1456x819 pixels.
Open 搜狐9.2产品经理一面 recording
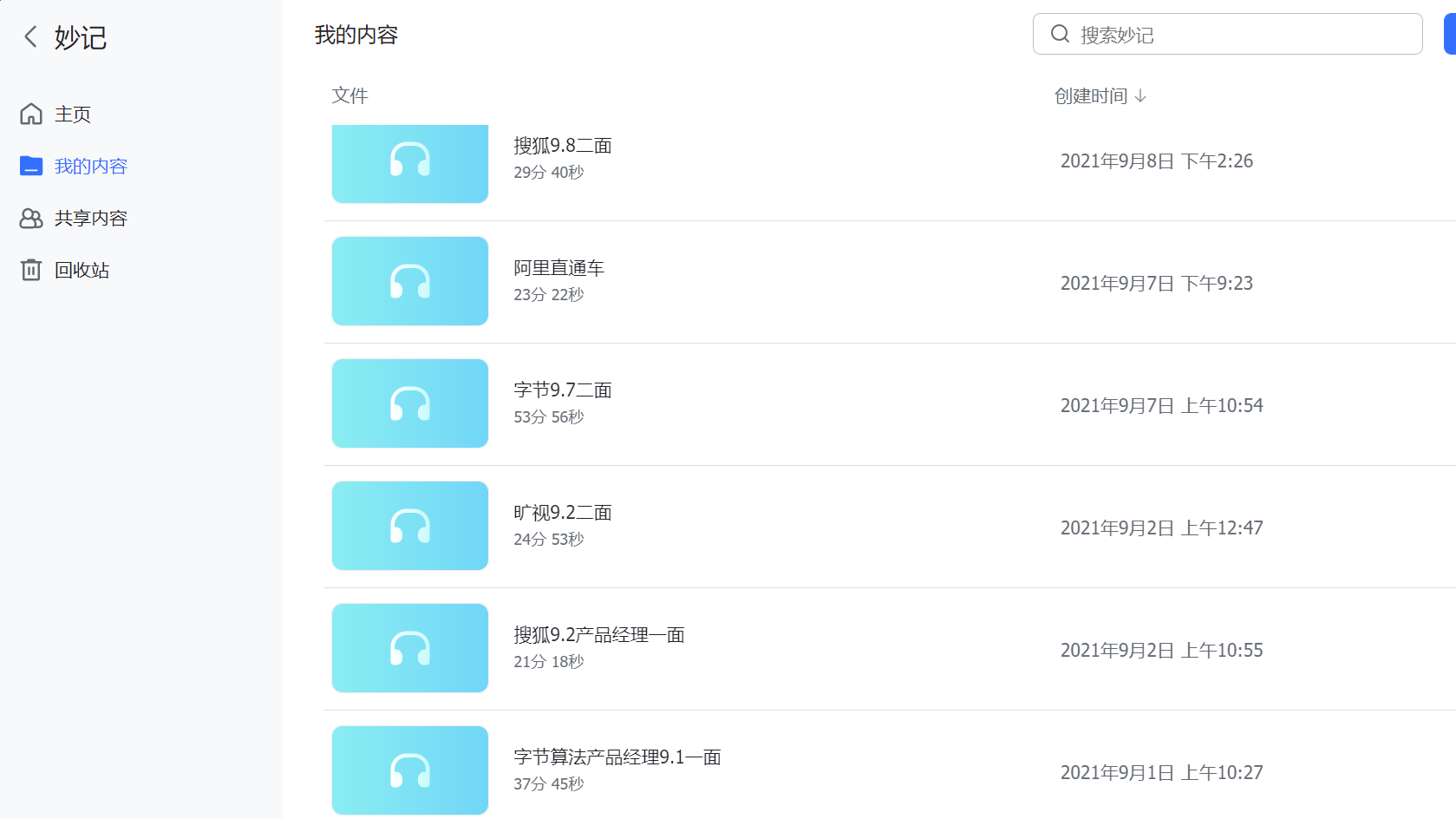point(599,635)
